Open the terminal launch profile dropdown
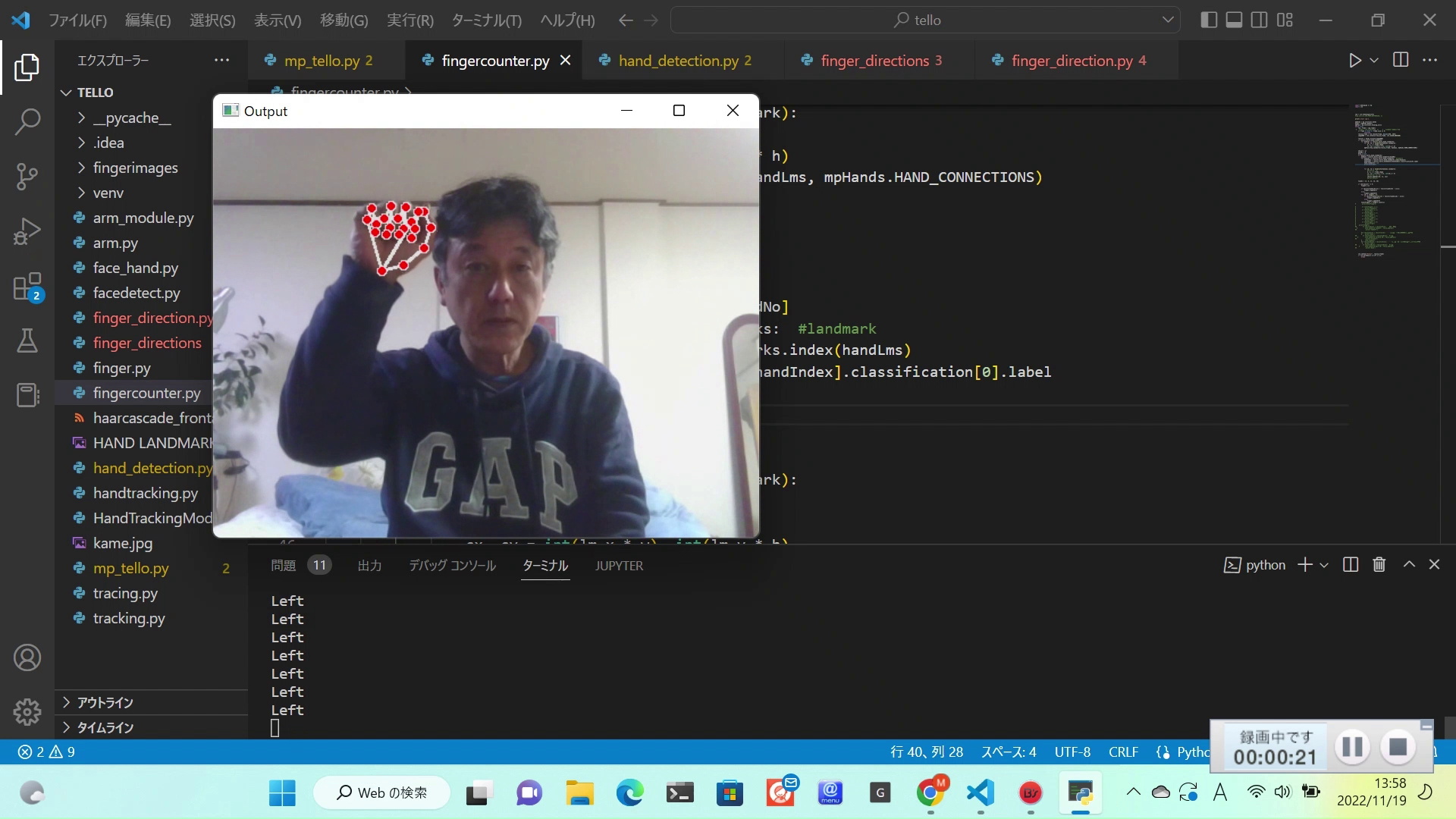 [1324, 565]
